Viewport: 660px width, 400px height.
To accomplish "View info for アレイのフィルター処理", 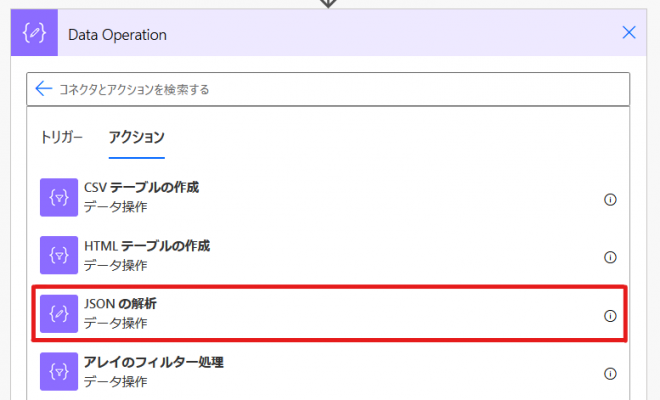I will [x=610, y=373].
